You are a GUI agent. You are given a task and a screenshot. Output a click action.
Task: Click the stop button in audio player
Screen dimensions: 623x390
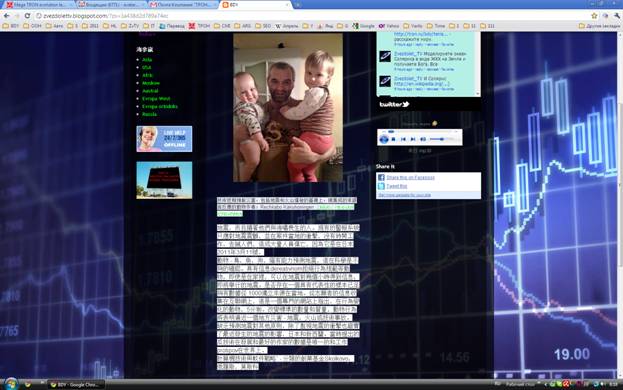point(393,139)
